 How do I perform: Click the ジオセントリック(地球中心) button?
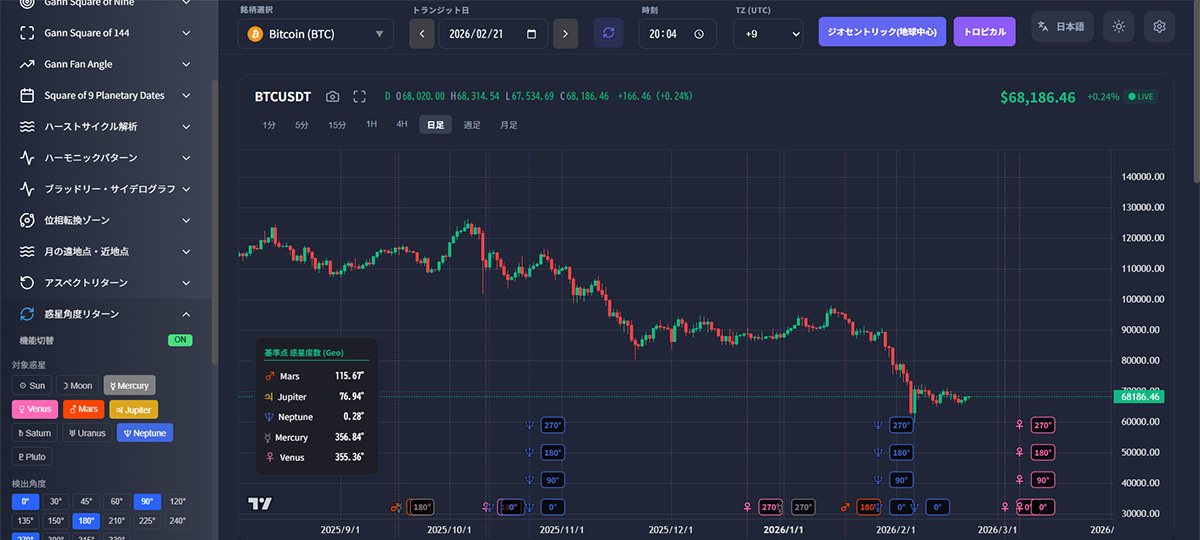(x=882, y=31)
